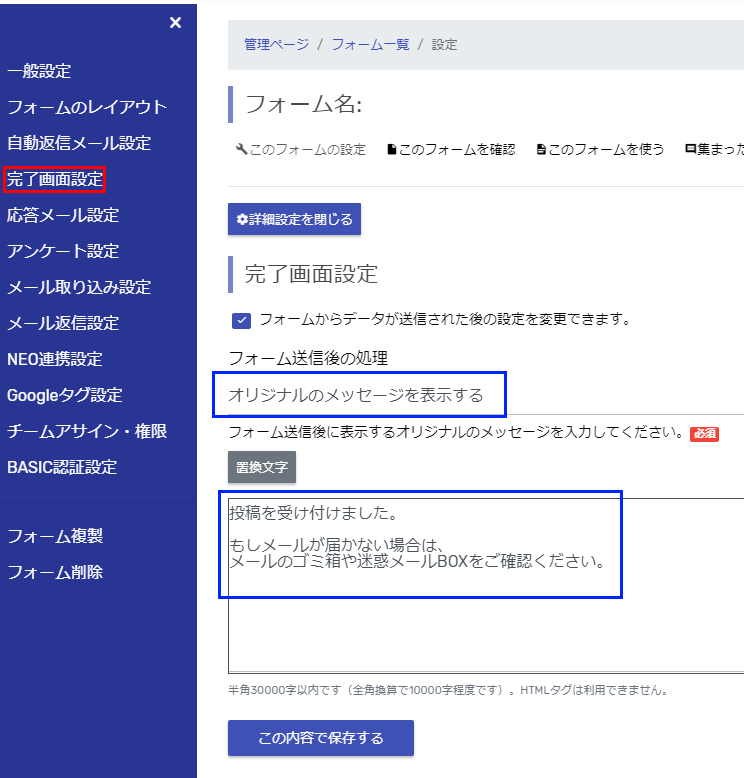
Task: Open メール取り込み設定 in the sidebar
Action: click(x=79, y=287)
